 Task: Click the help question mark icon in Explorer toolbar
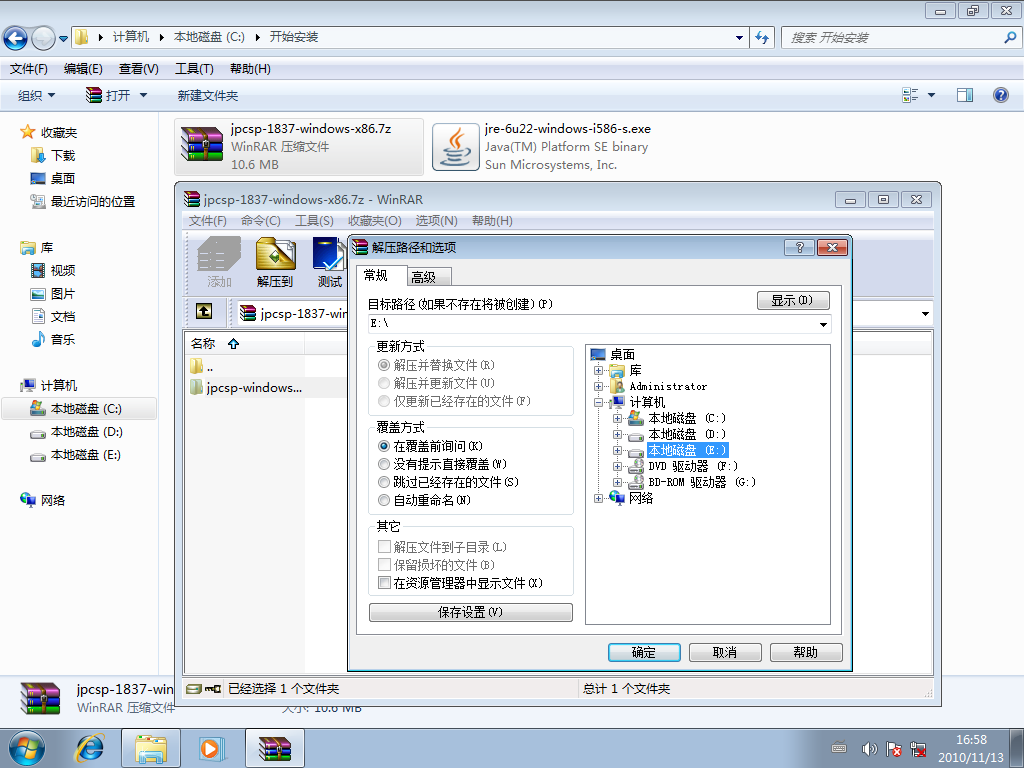tap(1000, 95)
